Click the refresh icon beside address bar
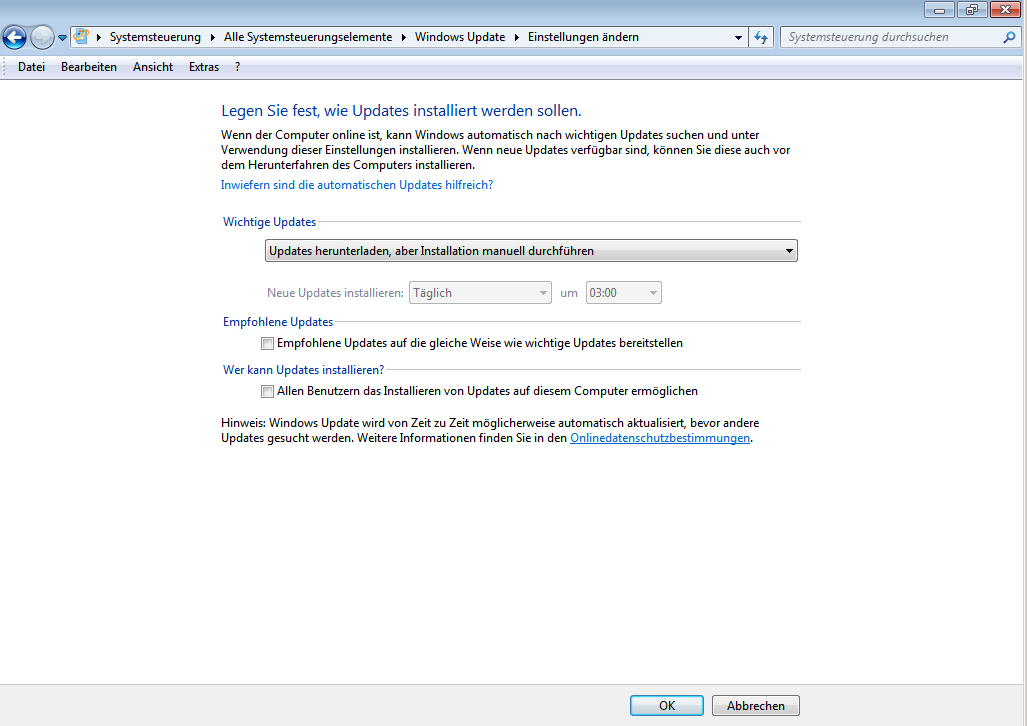The height and width of the screenshot is (726, 1027). click(760, 37)
